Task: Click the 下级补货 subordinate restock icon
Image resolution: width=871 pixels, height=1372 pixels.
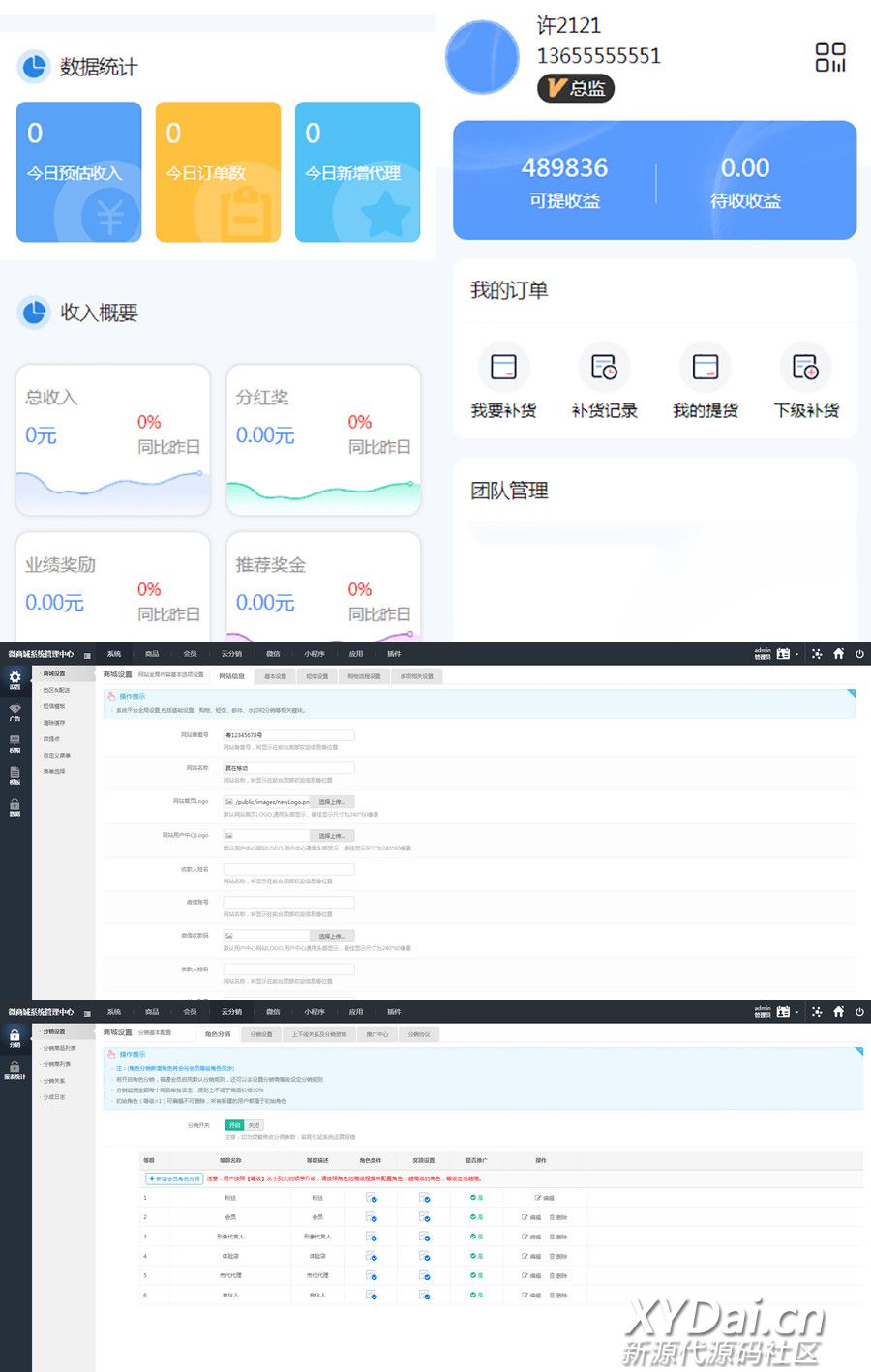Action: coord(805,368)
